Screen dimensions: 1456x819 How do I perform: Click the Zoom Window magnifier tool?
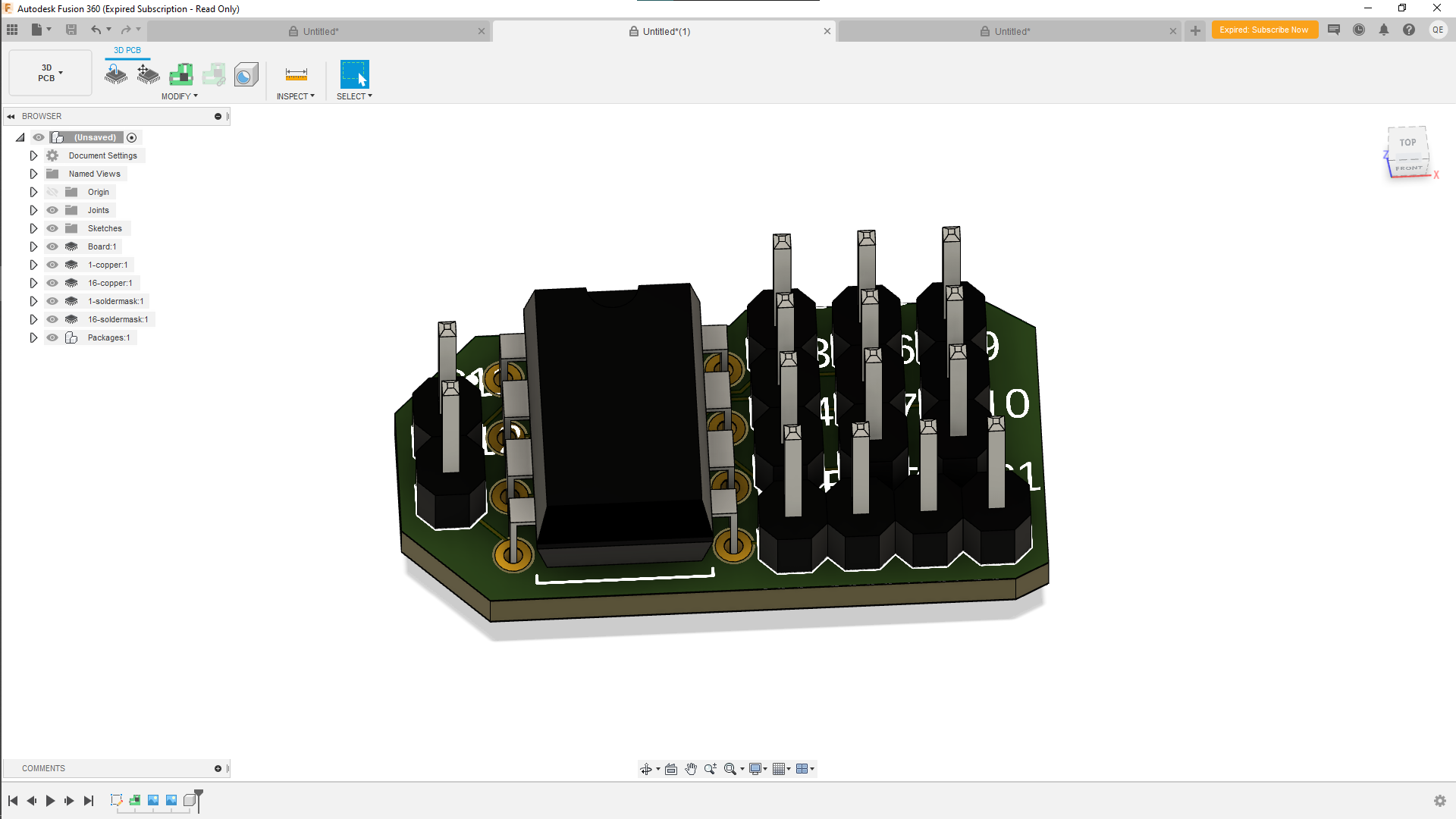730,769
